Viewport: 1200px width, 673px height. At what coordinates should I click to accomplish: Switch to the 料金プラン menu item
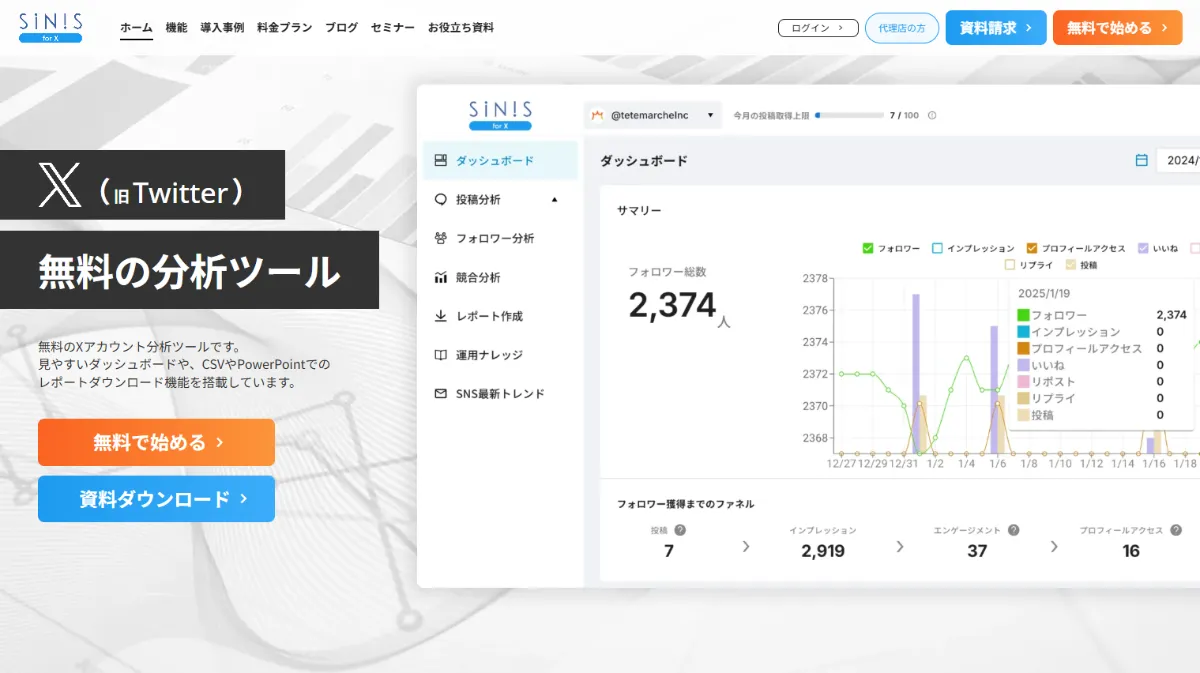(x=285, y=27)
